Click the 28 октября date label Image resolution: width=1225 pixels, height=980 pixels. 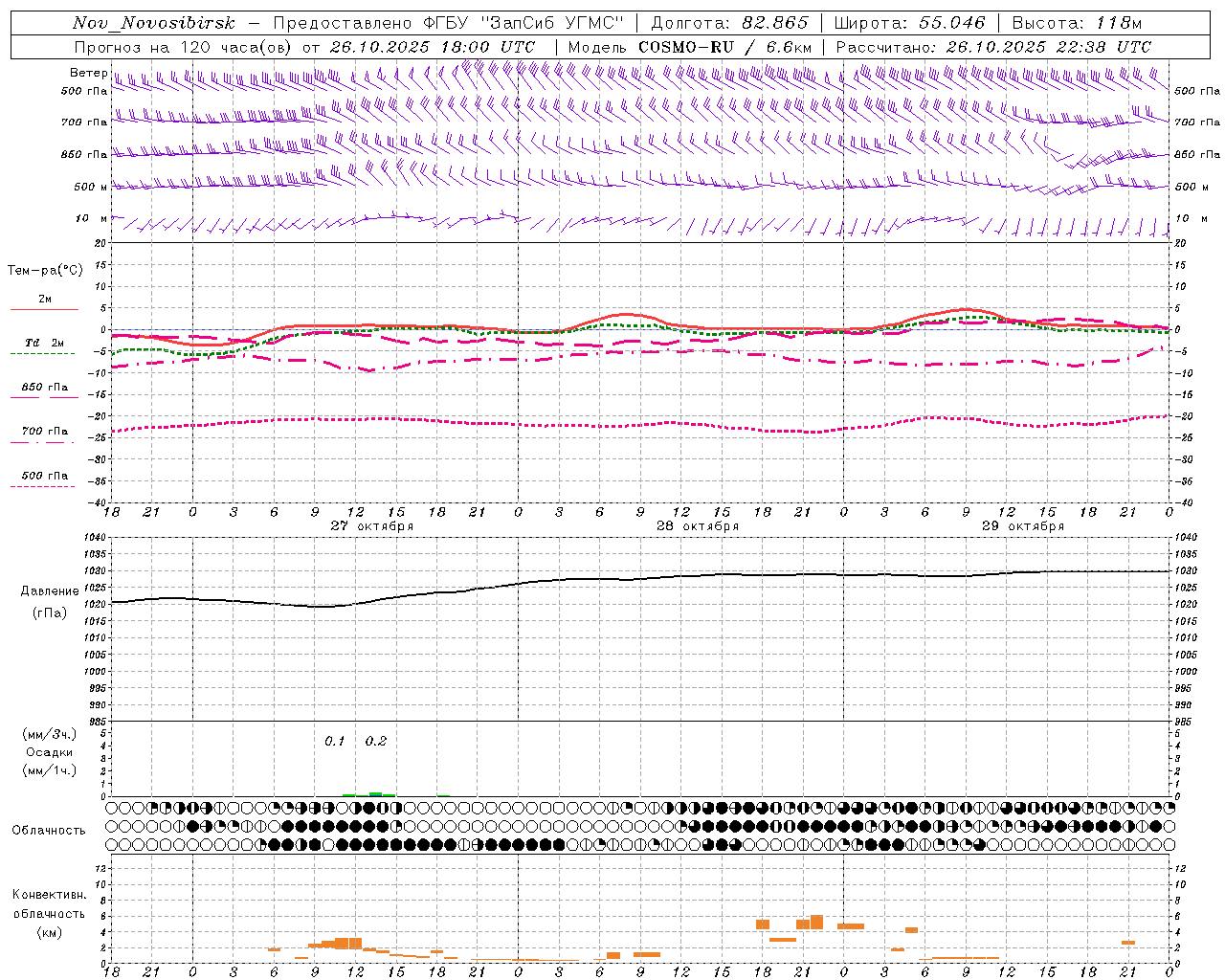[698, 526]
